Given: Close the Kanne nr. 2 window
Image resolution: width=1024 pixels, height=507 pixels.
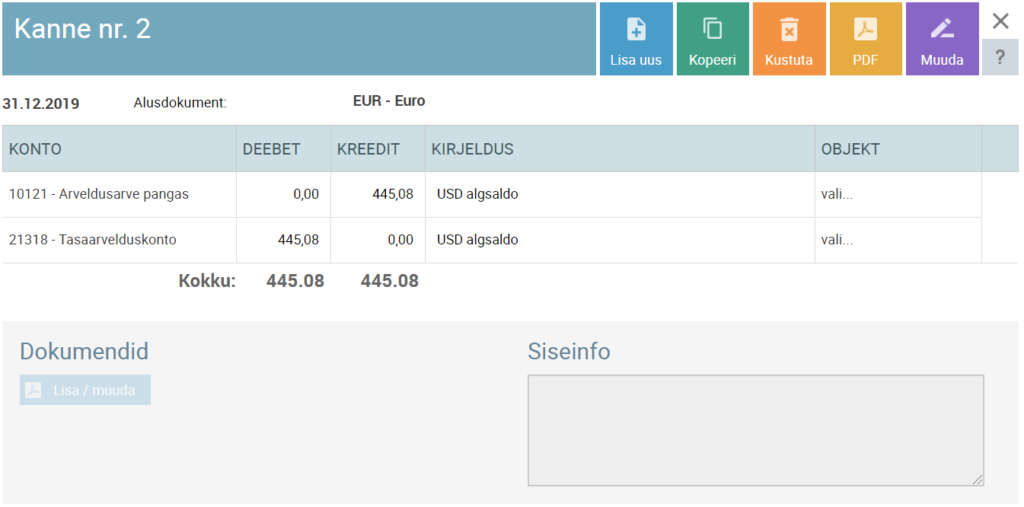Looking at the screenshot, I should coord(1000,20).
